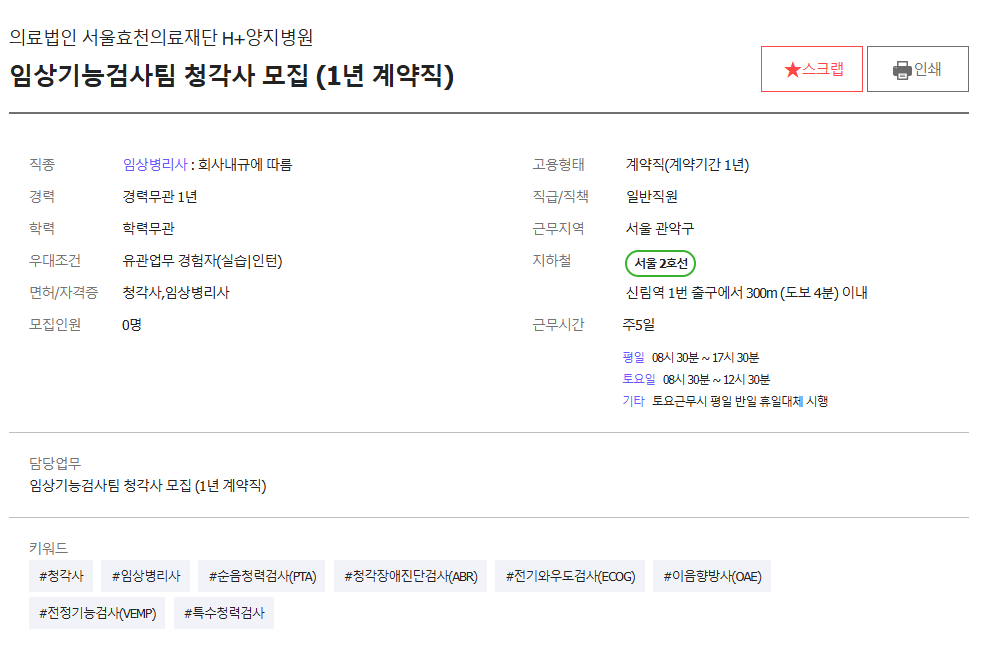Open the #청각사 keyword tag
The width and height of the screenshot is (992, 649).
point(61,576)
